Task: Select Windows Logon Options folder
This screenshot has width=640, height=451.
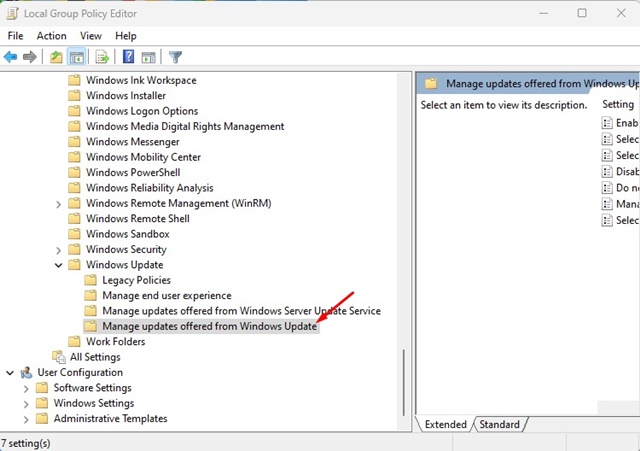Action: coord(142,111)
